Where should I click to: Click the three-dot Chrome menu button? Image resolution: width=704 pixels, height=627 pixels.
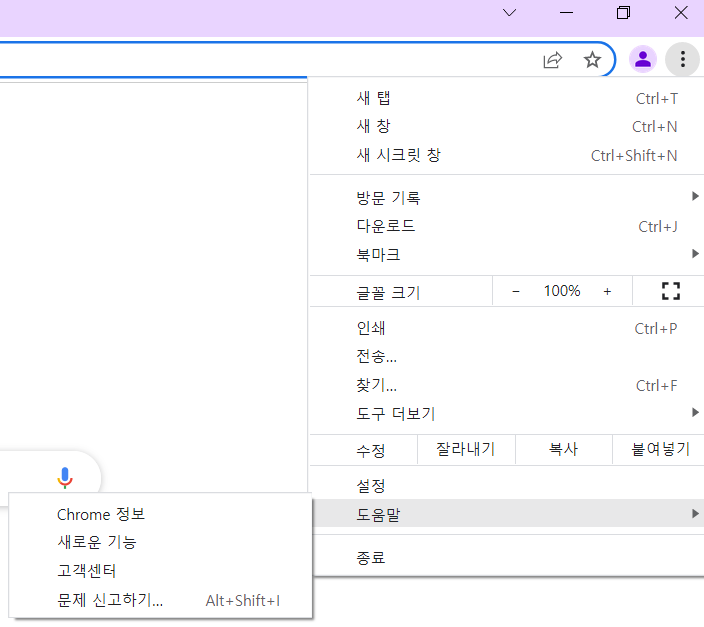682,59
